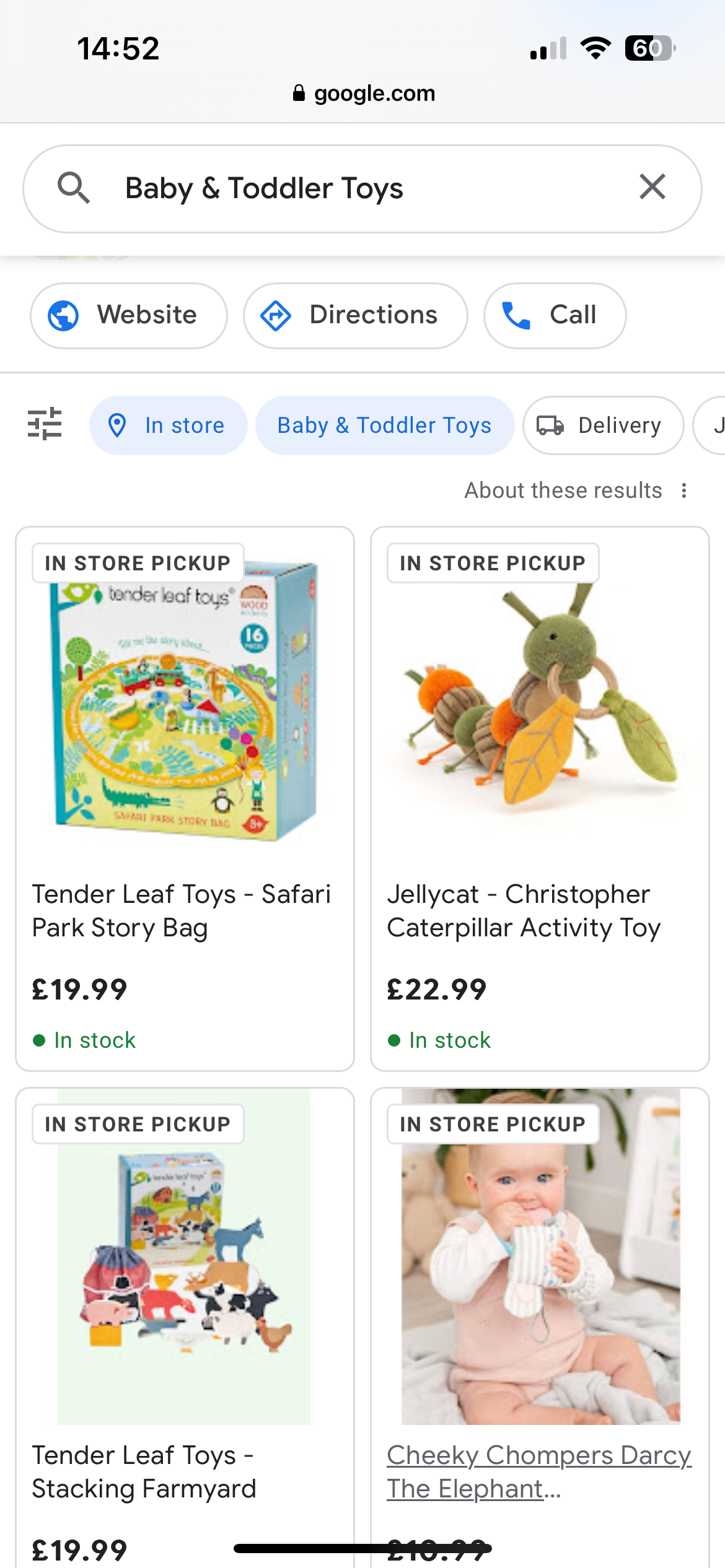
Task: Tap the Directions arrow icon
Action: (x=276, y=315)
